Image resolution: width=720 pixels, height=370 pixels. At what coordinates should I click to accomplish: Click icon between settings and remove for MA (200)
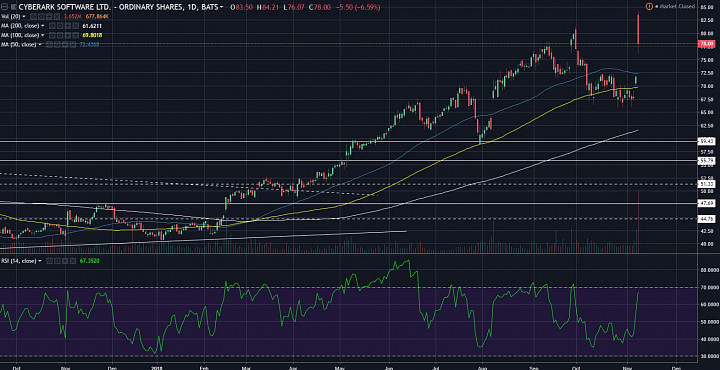pyautogui.click(x=68, y=26)
